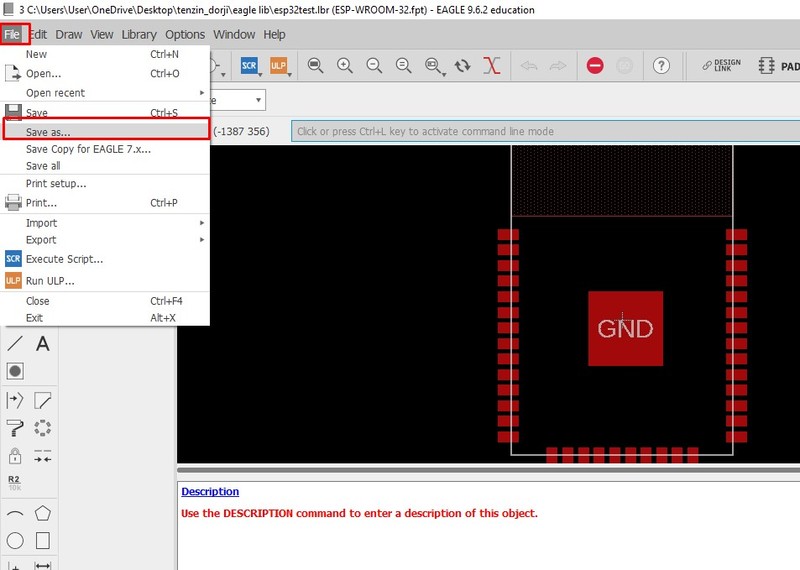The width and height of the screenshot is (800, 570).
Task: Choose New from the File menu
Action: [105, 54]
